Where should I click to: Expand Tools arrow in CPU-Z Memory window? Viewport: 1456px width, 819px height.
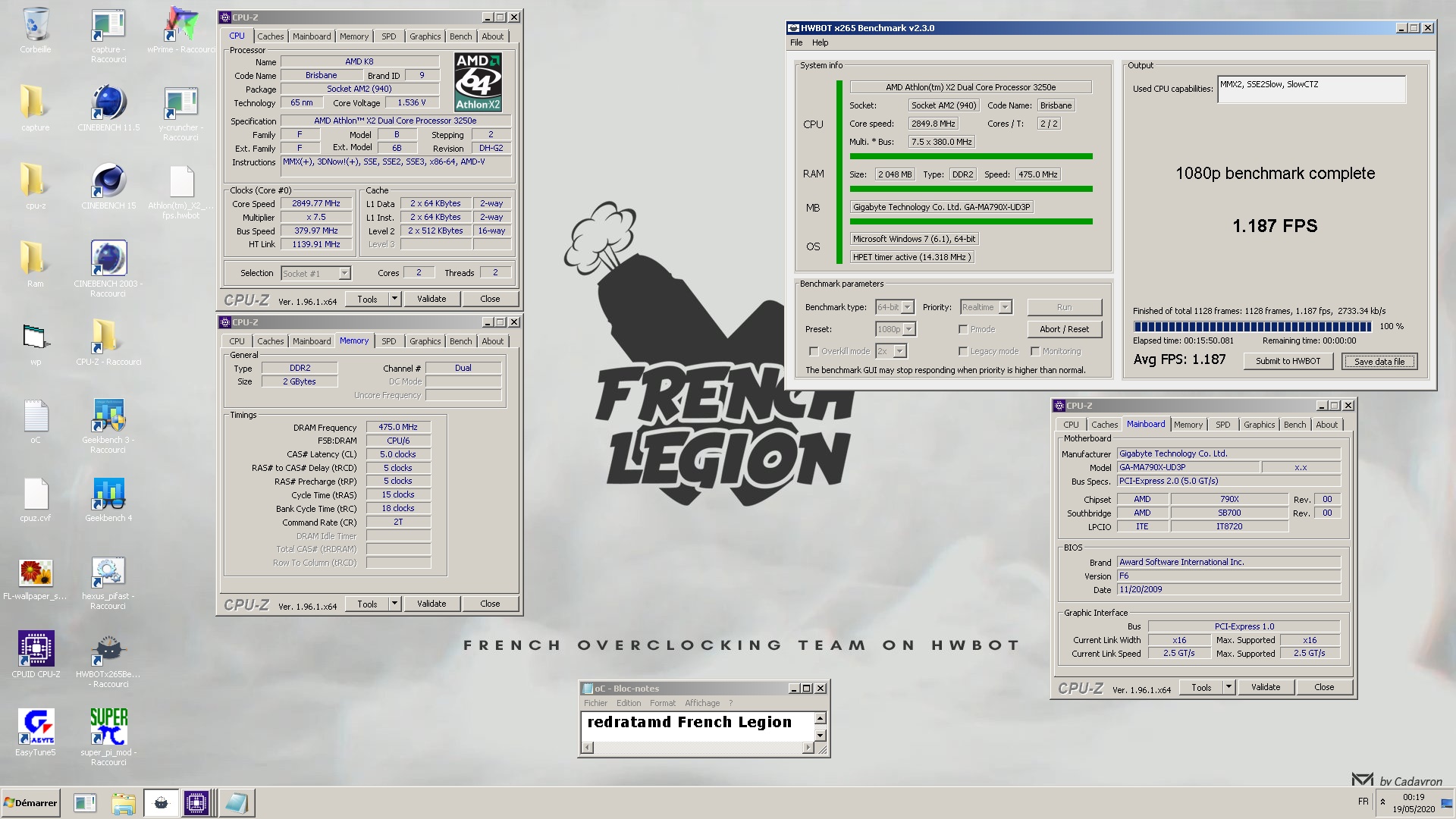(394, 604)
